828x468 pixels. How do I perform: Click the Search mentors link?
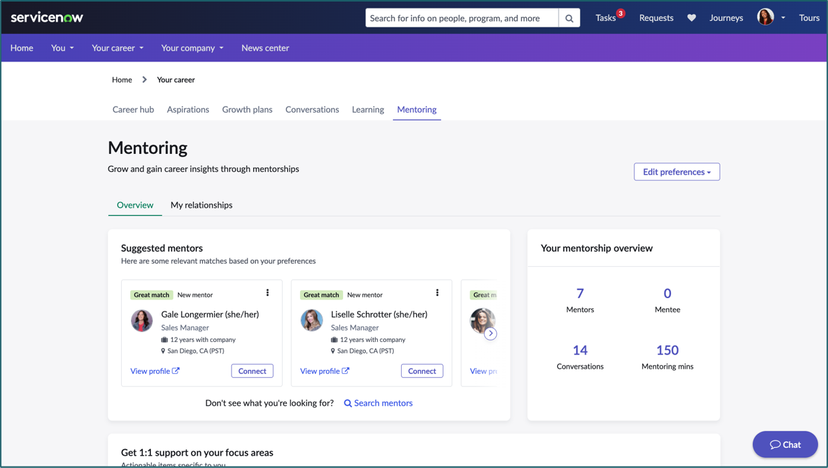[x=378, y=403]
